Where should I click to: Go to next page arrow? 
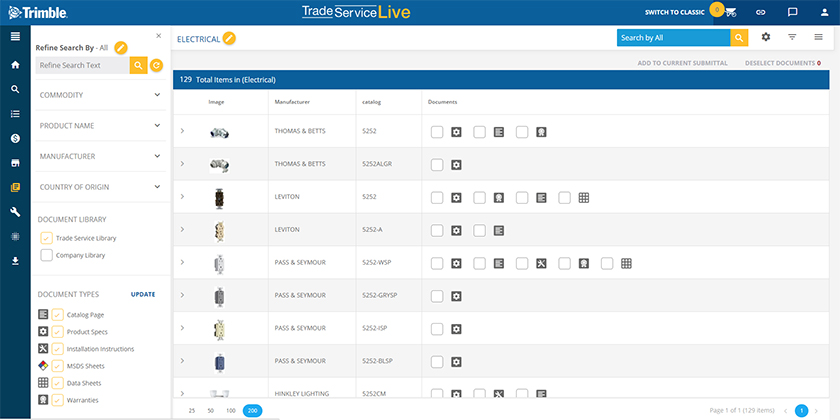point(816,411)
